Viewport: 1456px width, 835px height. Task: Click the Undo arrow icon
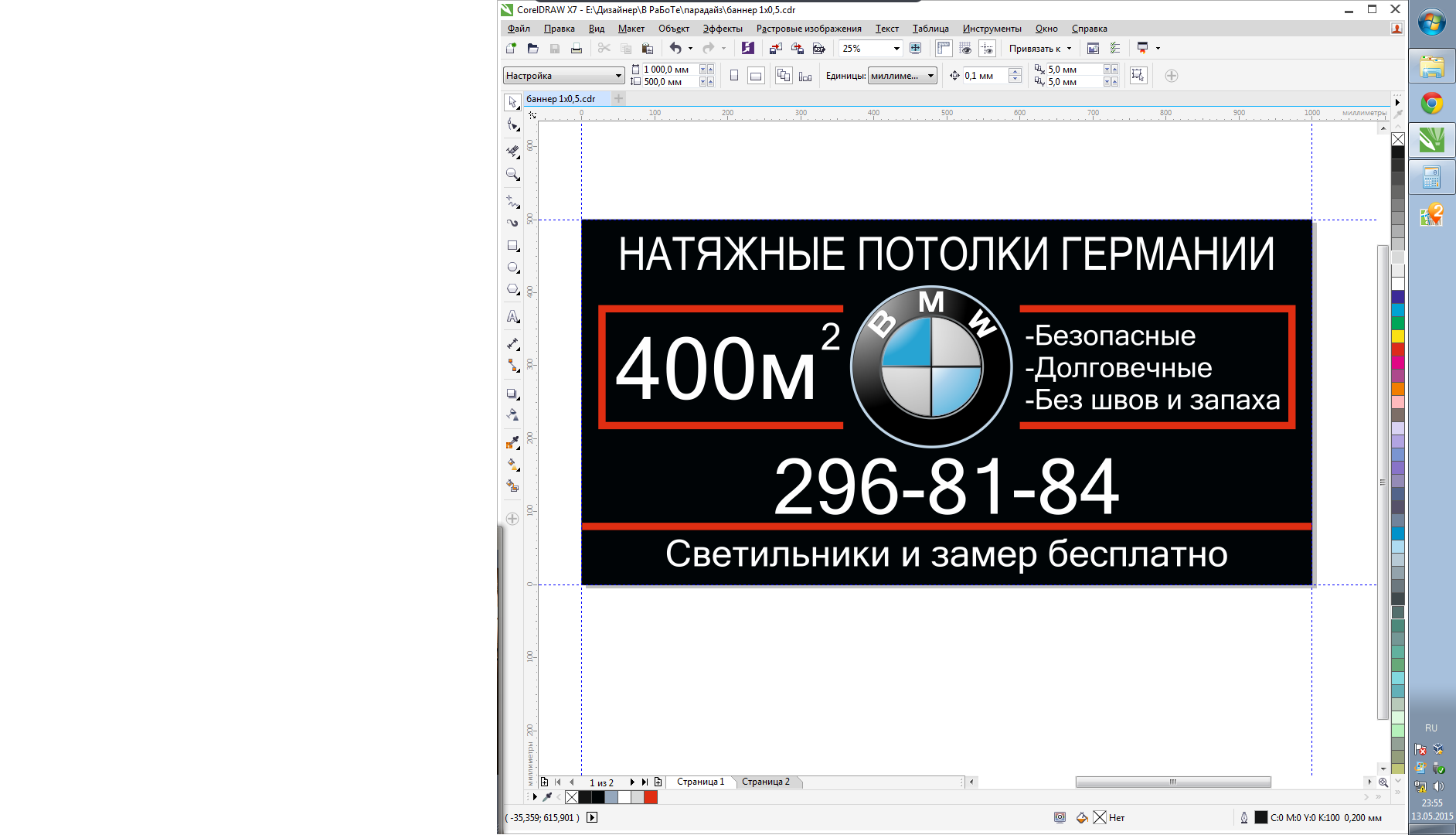point(675,48)
